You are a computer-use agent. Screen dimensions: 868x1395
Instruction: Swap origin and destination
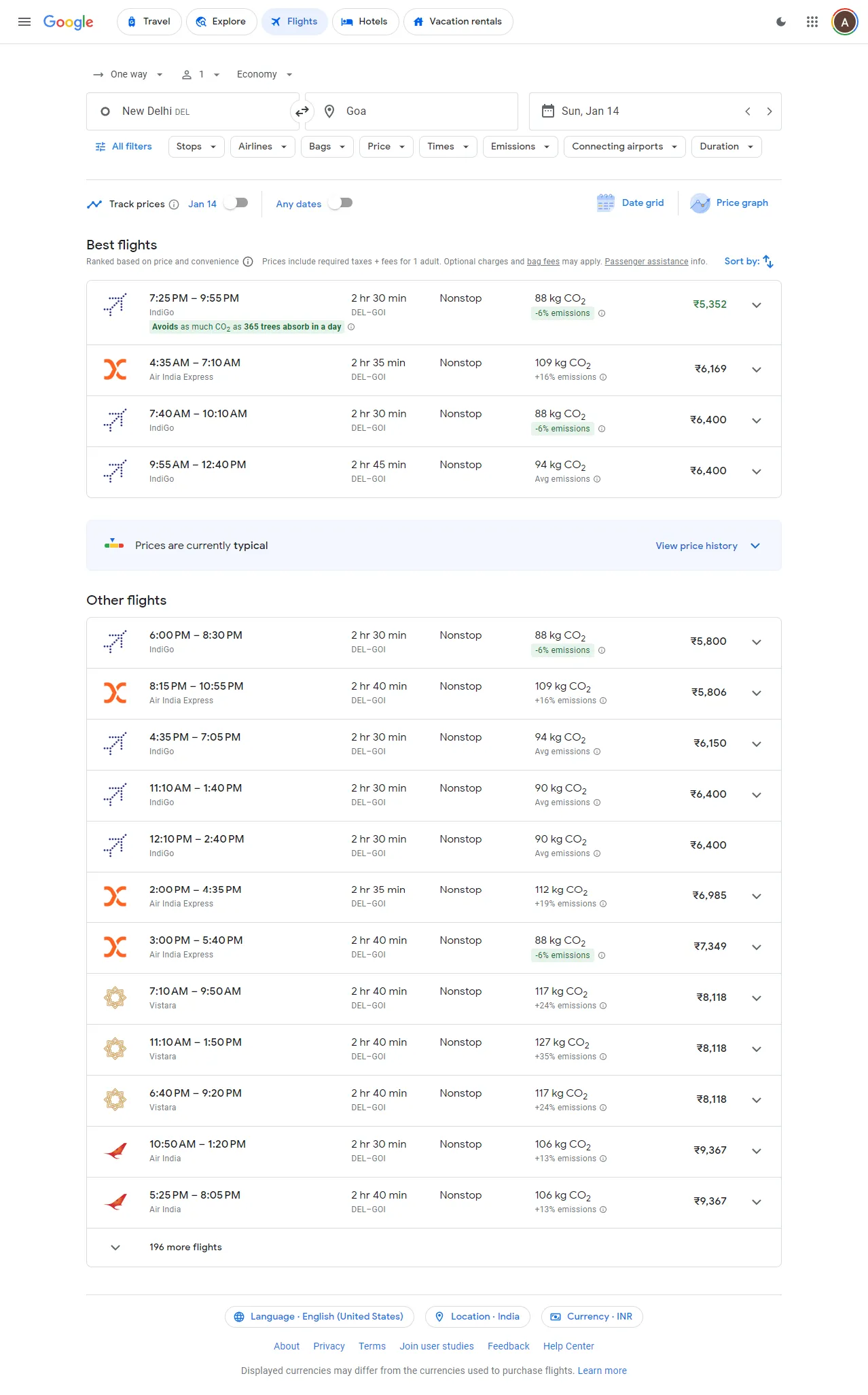click(302, 111)
